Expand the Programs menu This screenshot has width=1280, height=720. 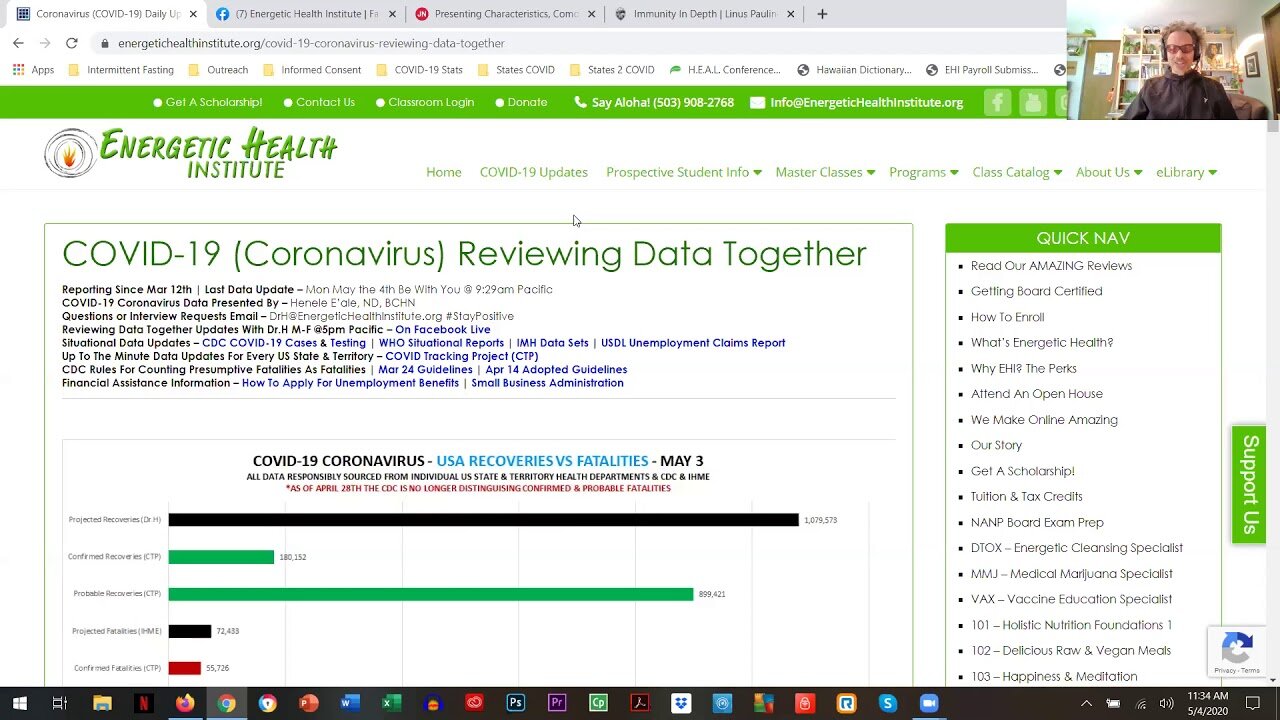coord(923,172)
